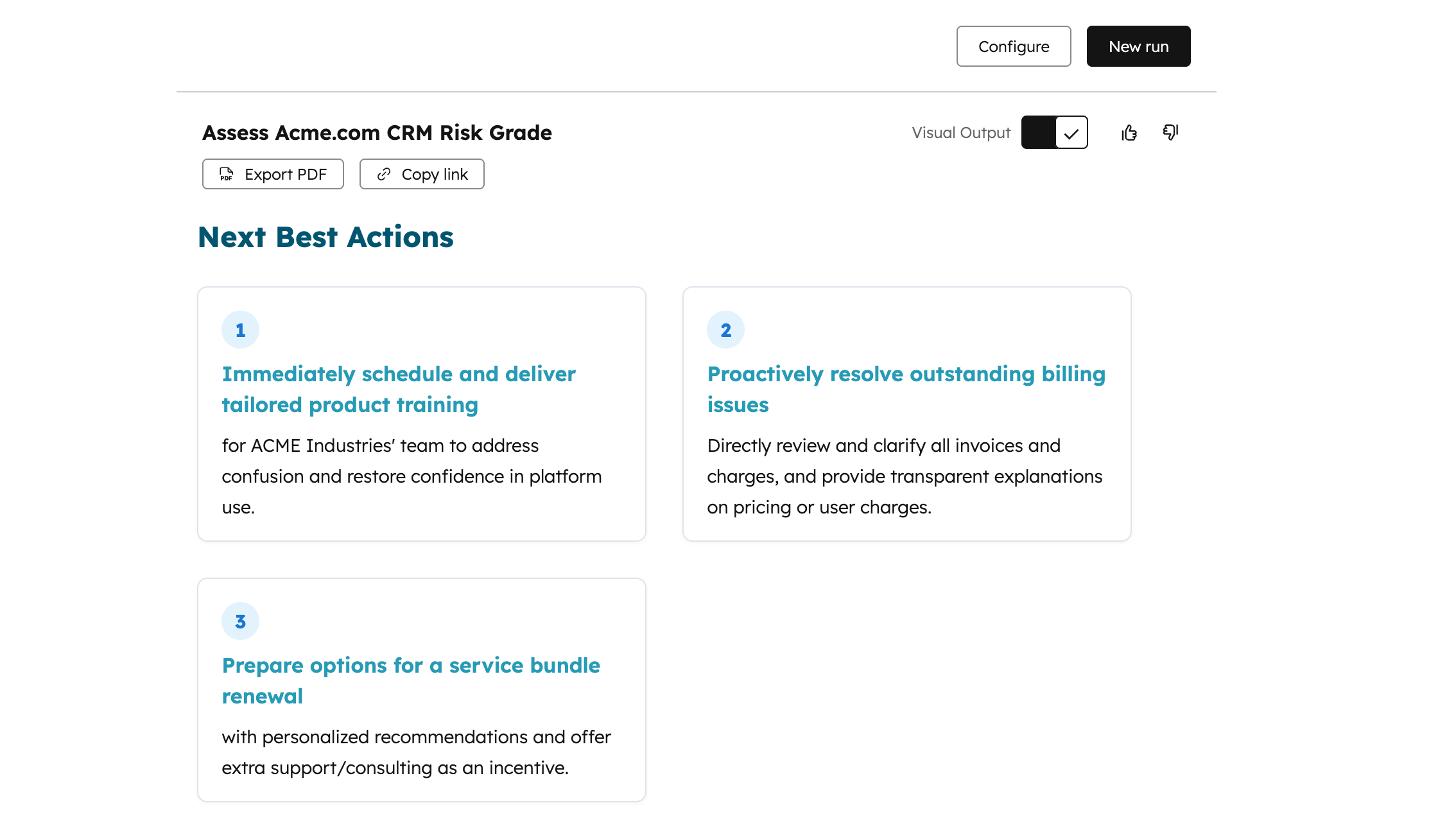Click the number 2 step badge
This screenshot has width=1456, height=819.
coord(725,330)
